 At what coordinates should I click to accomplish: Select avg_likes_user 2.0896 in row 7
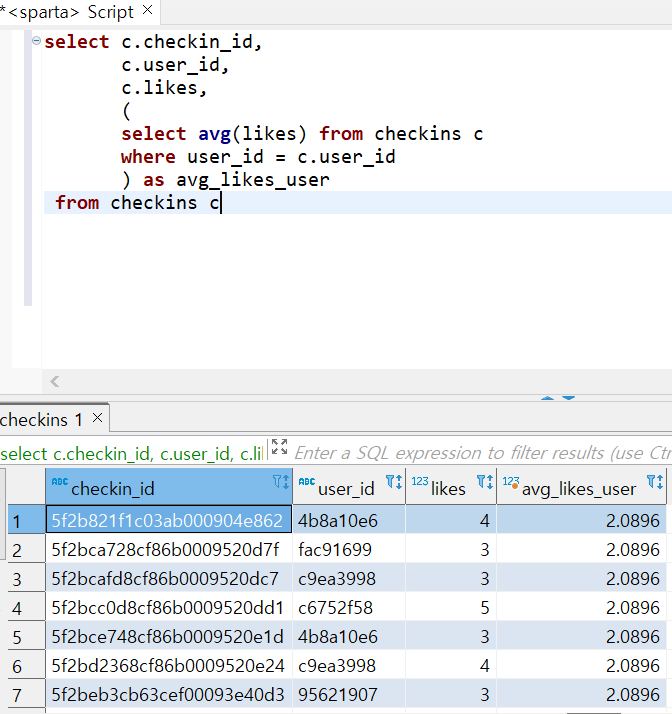[x=581, y=695]
